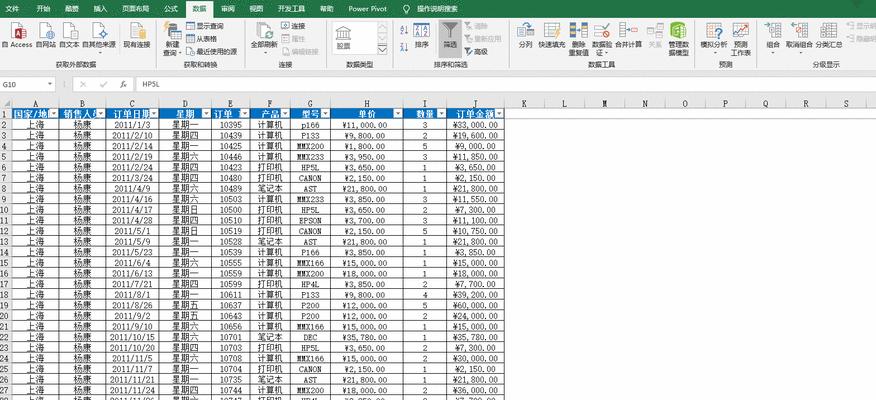Open the 订单金额 column filter dropdown

point(499,113)
